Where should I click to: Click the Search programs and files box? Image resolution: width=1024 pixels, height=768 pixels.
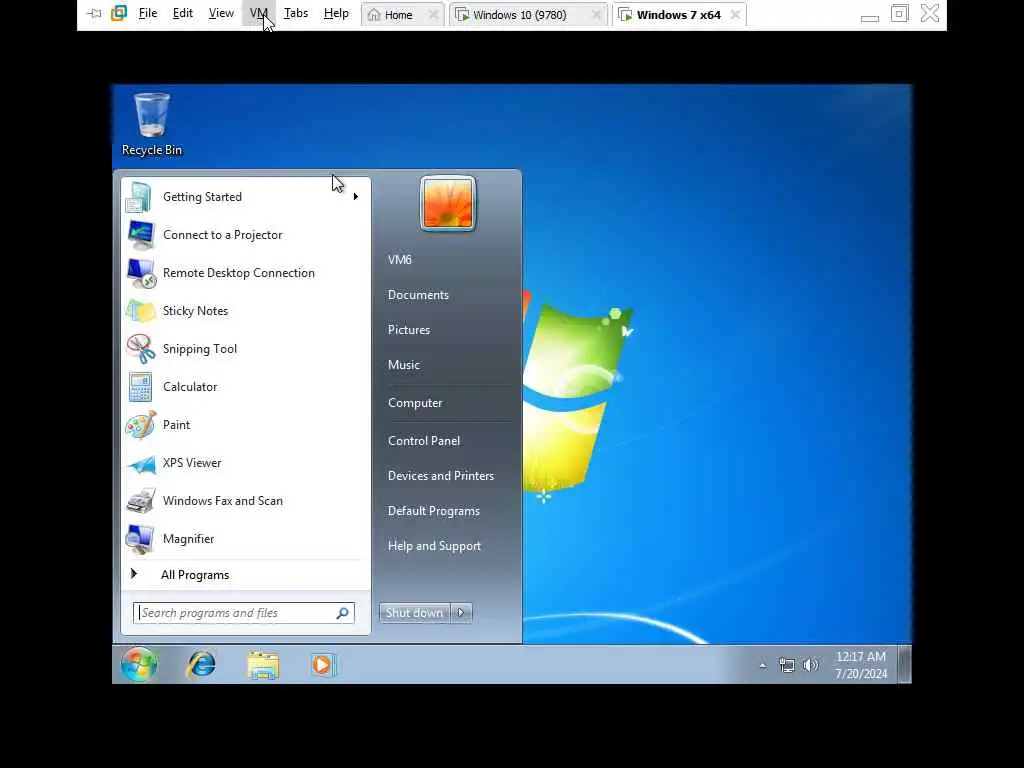(x=244, y=613)
